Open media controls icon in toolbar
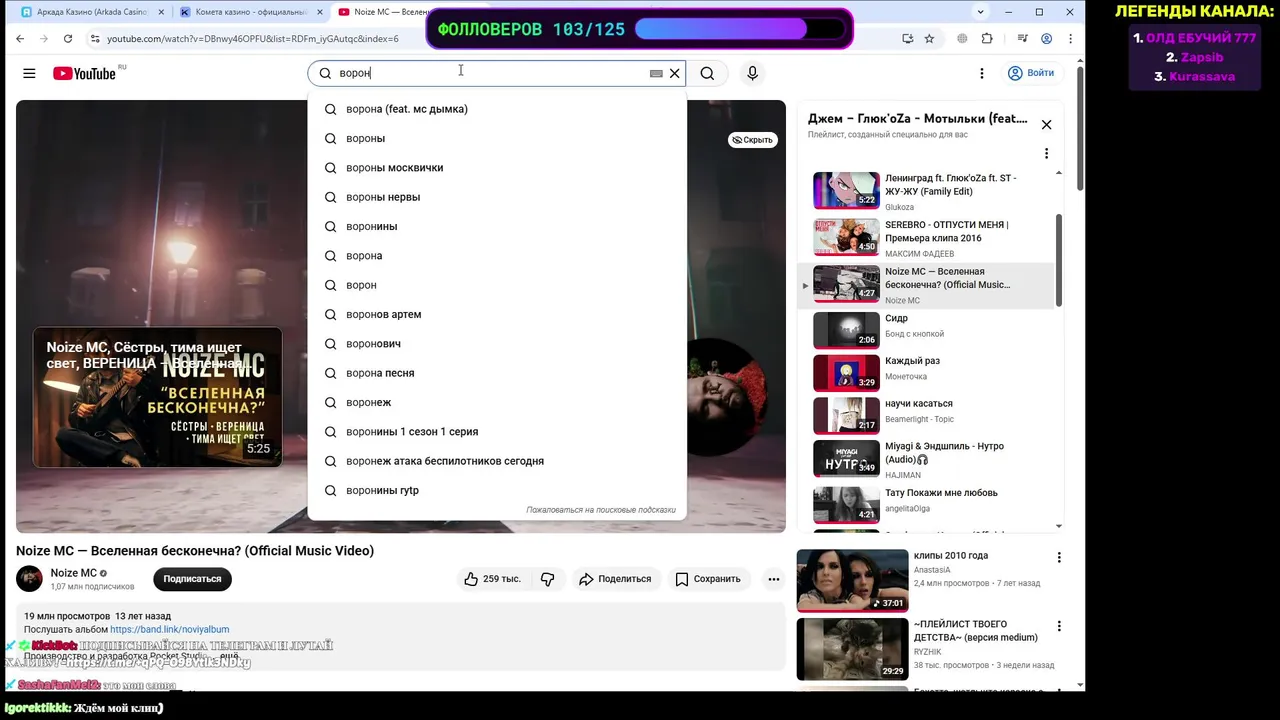1280x720 pixels. click(x=1022, y=39)
